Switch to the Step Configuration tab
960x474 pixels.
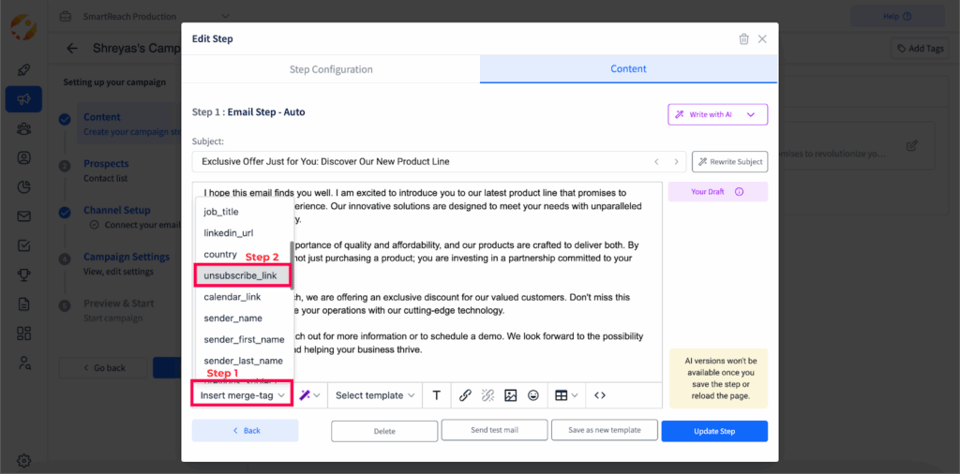click(331, 69)
